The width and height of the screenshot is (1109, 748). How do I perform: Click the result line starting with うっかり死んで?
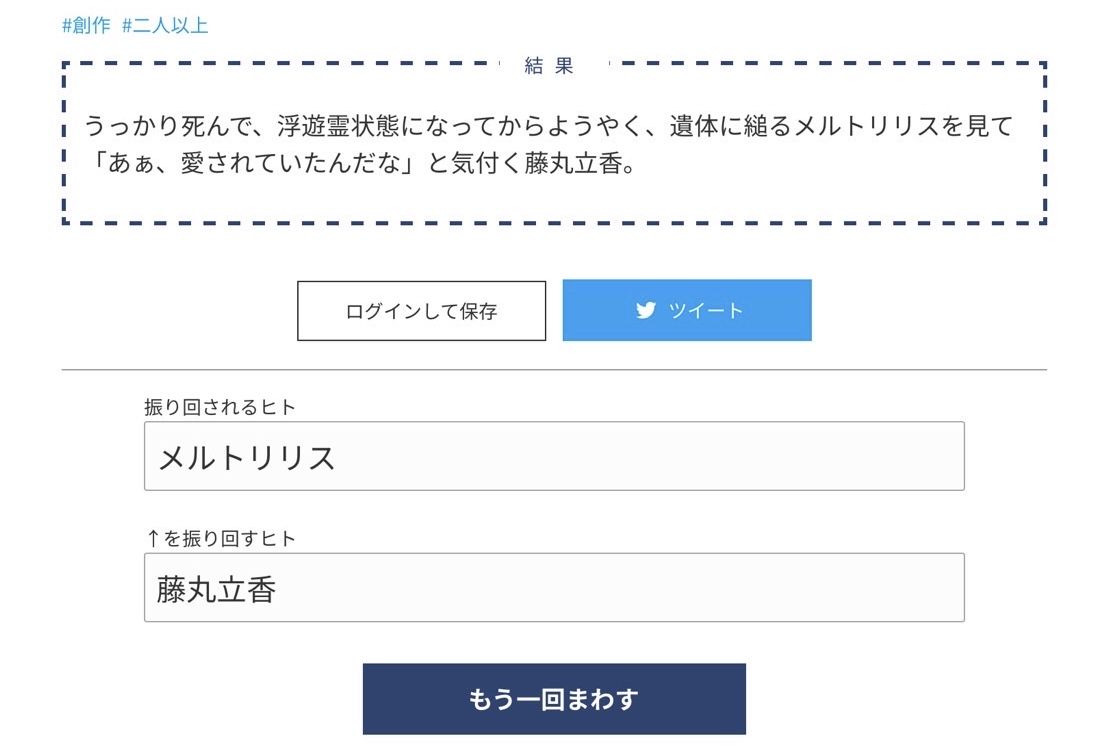[x=549, y=126]
